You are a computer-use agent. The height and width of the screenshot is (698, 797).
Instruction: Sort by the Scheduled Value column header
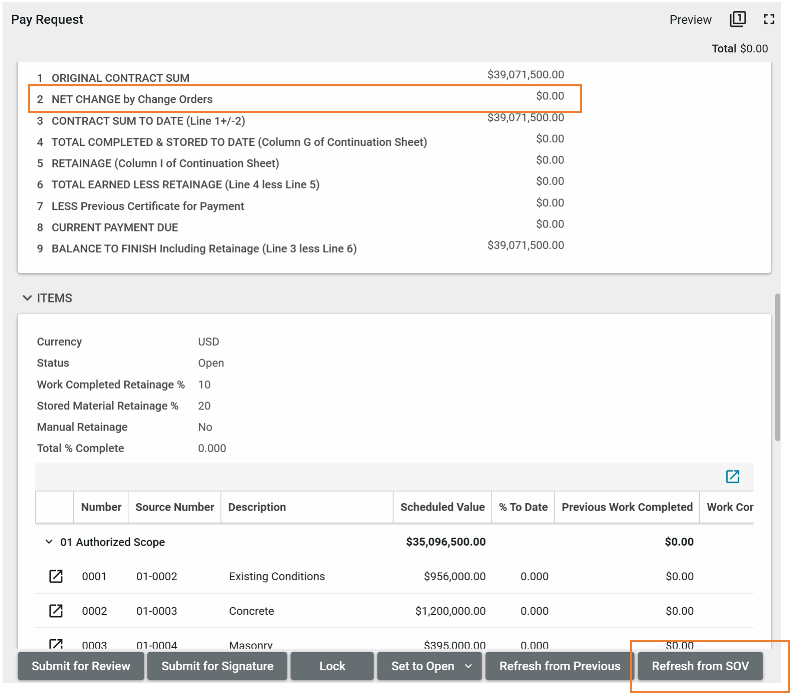pos(442,507)
